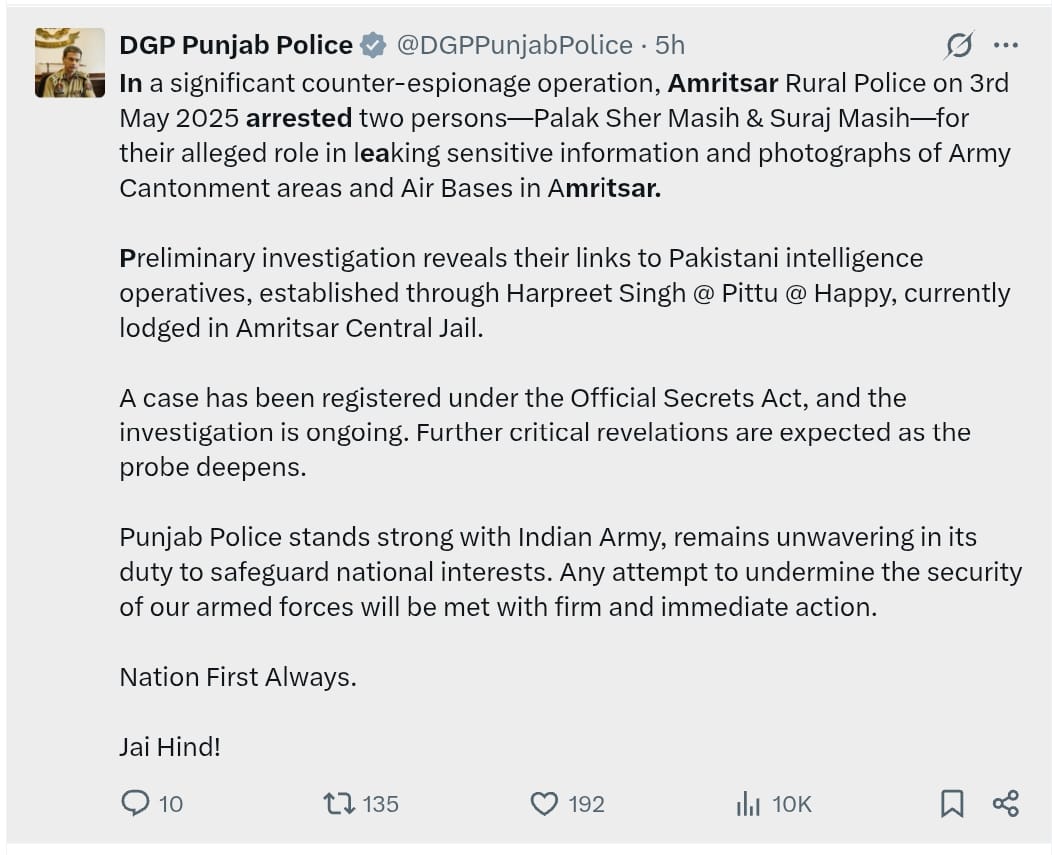The height and width of the screenshot is (855, 1052).
Task: Click the 5h timestamp
Action: click(x=670, y=45)
